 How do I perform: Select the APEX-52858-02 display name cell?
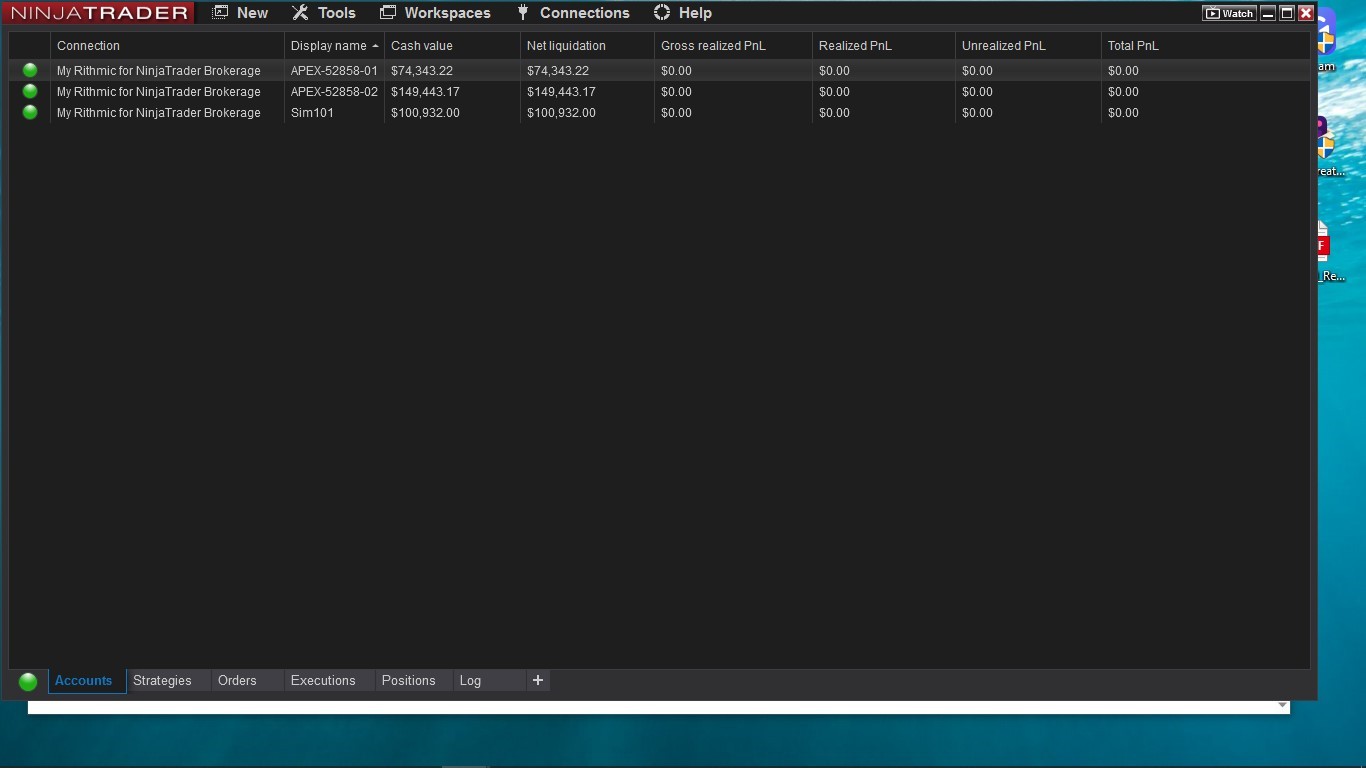tap(334, 92)
